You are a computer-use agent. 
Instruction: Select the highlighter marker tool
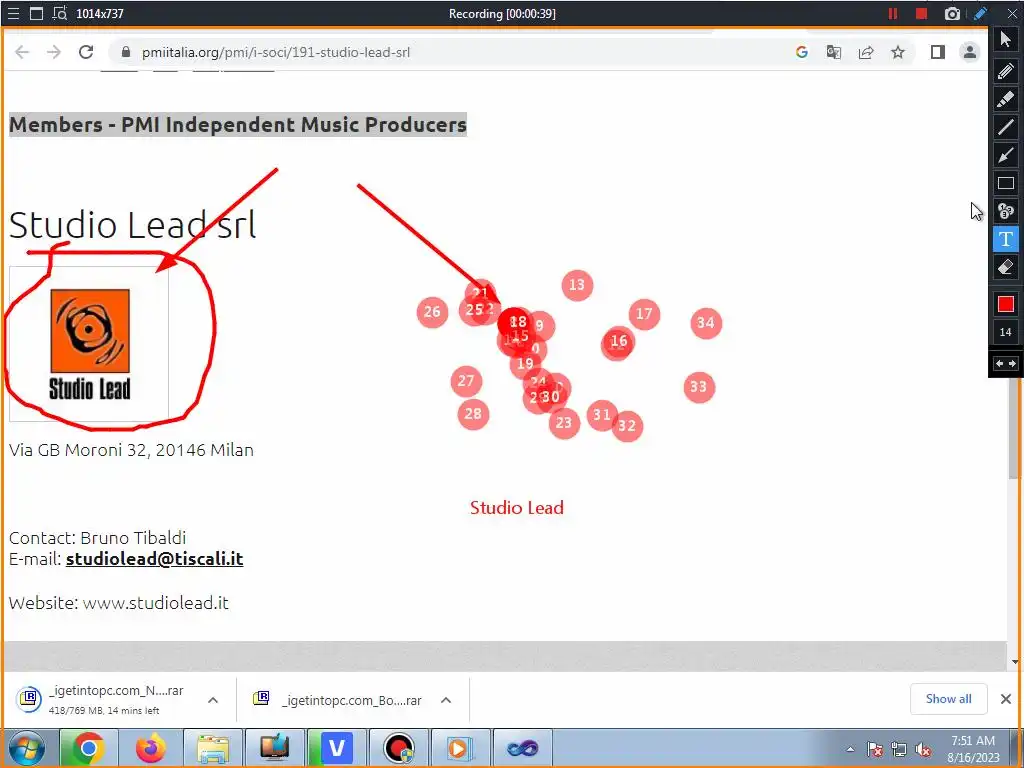click(x=1006, y=99)
